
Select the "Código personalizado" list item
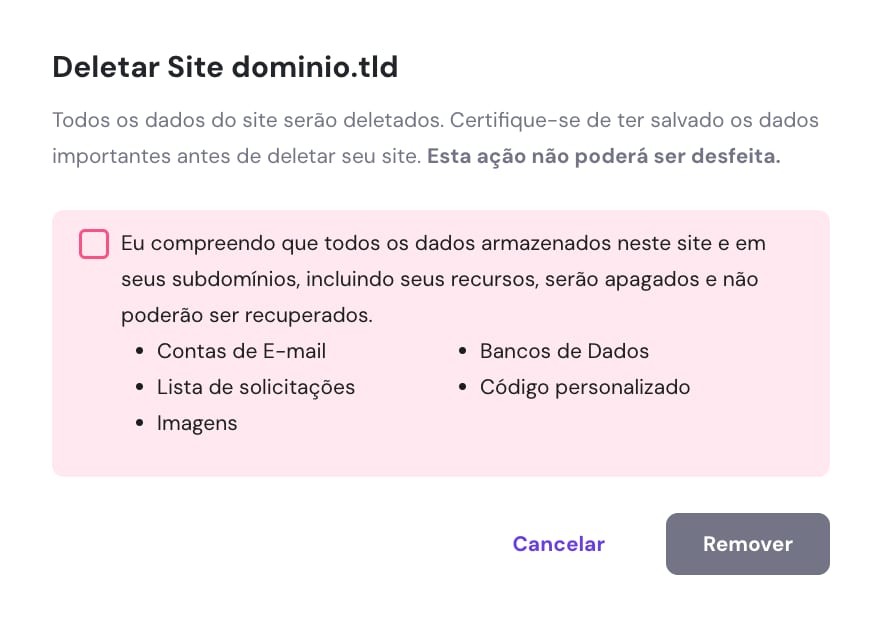pos(585,387)
